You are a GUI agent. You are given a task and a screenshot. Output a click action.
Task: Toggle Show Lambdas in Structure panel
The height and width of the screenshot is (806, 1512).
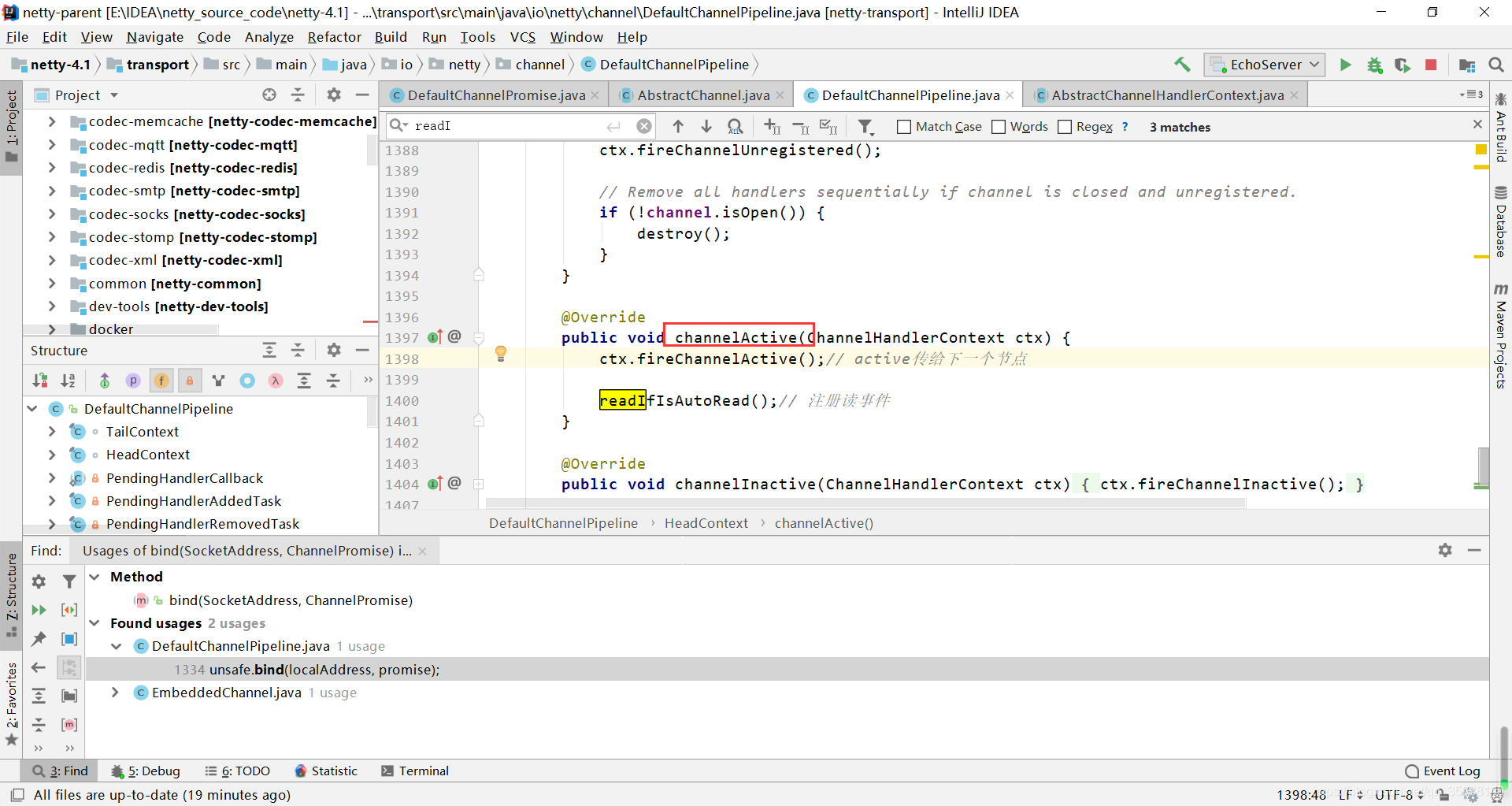(x=276, y=381)
